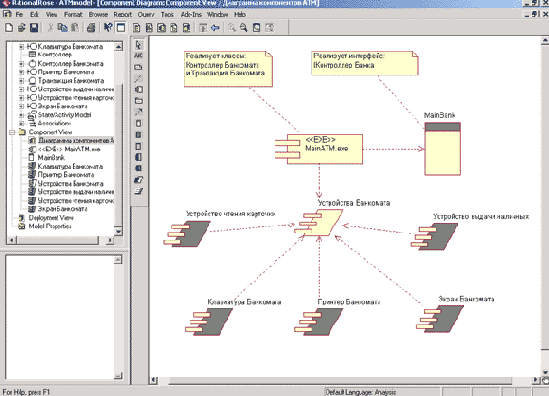Image resolution: width=549 pixels, height=396 pixels.
Task: Select the ABC Text Box tool
Action: (138, 56)
